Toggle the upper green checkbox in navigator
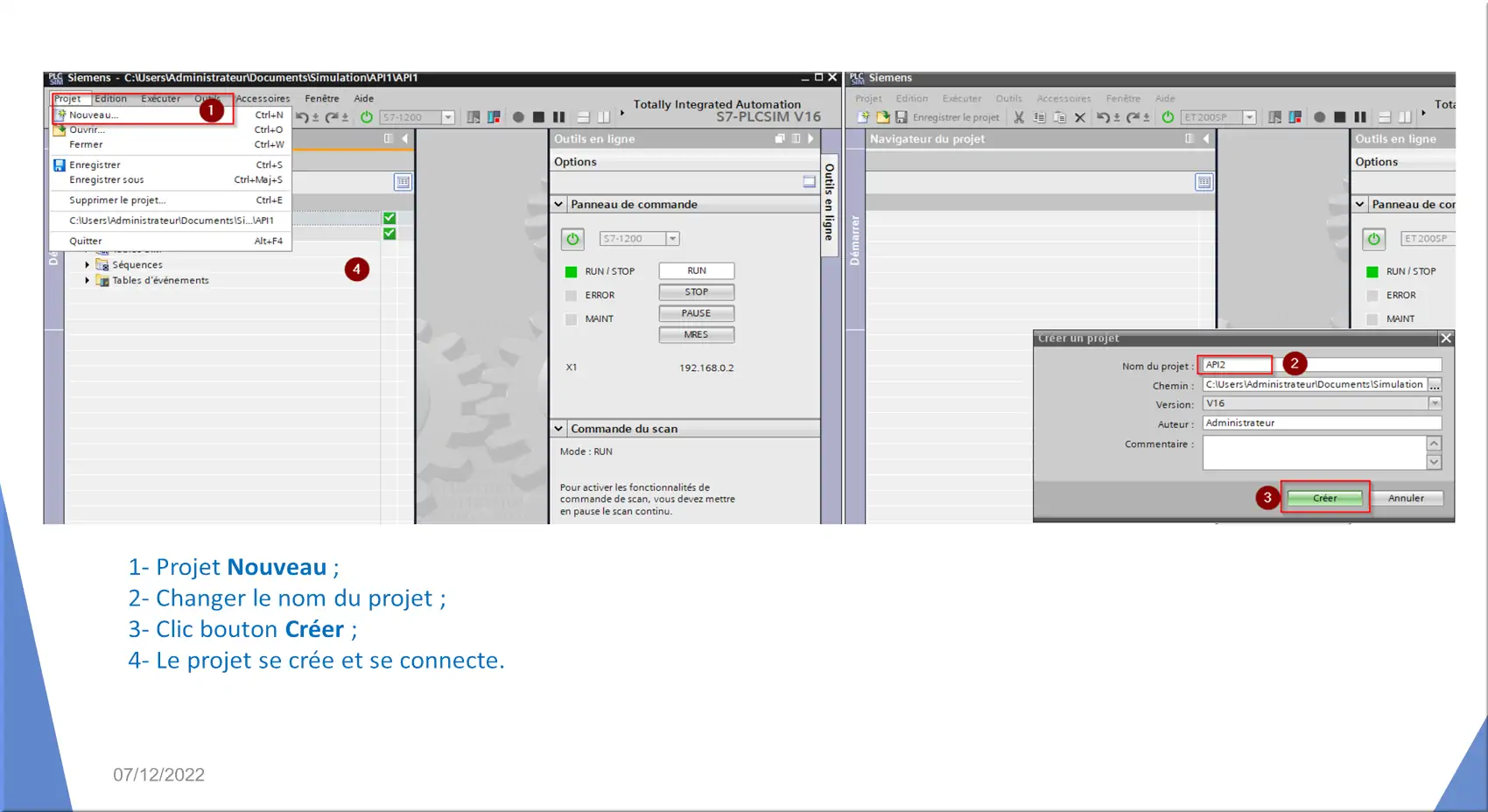The height and width of the screenshot is (812, 1488). click(390, 218)
